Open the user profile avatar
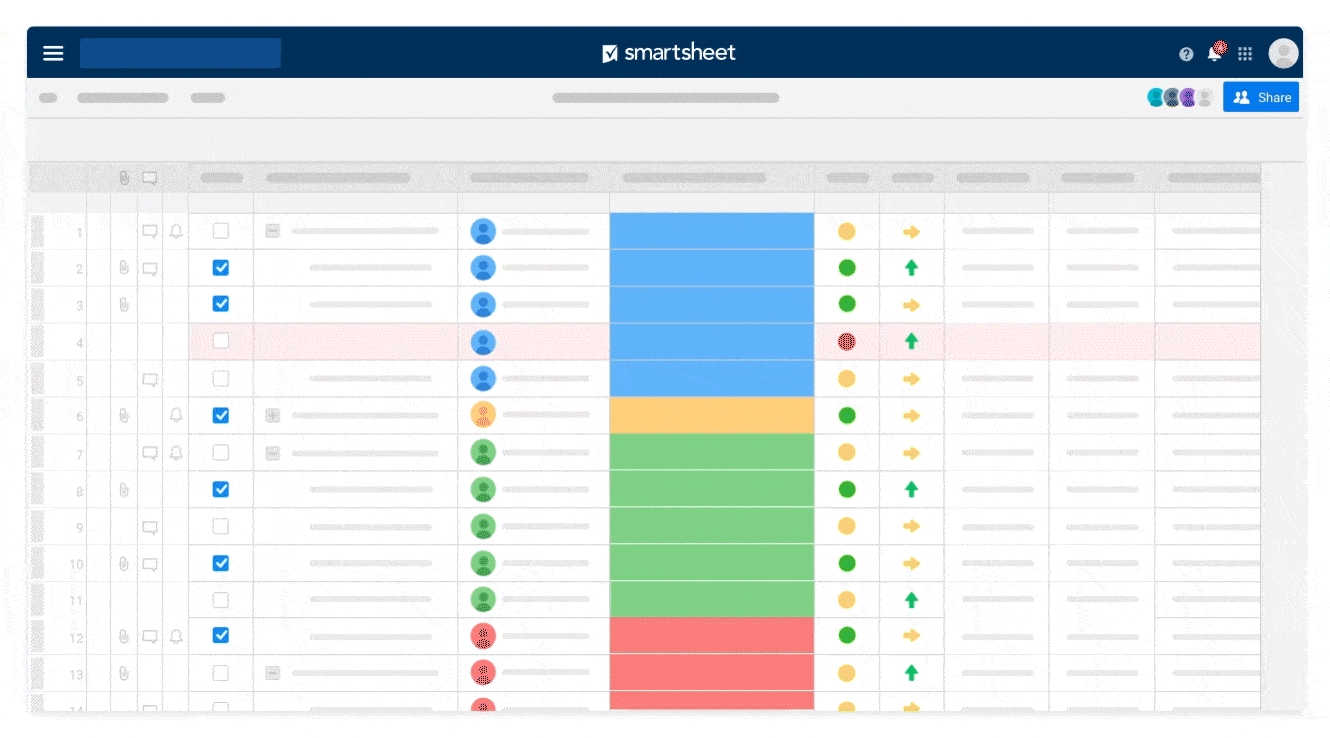Screen dimensions: 1330x738 [1283, 53]
